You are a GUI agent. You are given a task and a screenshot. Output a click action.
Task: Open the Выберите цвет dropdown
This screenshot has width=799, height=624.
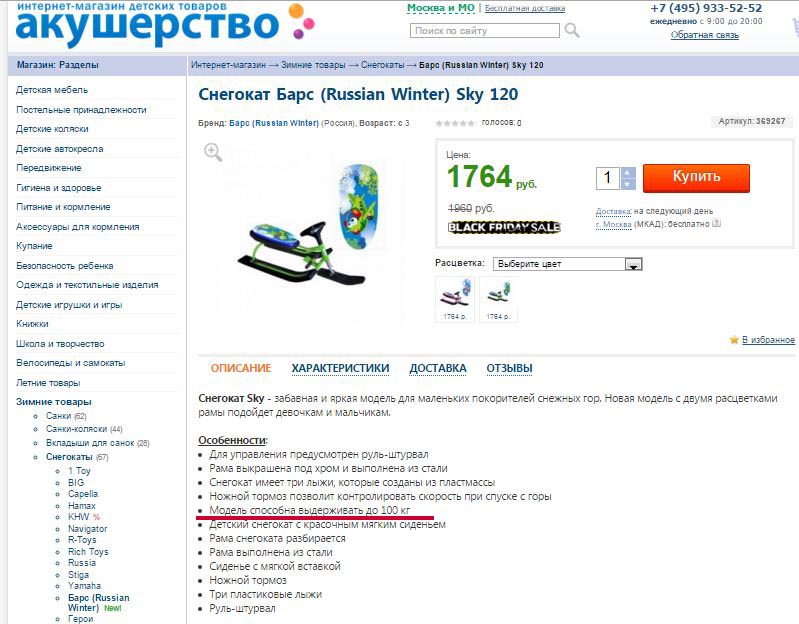tap(567, 264)
